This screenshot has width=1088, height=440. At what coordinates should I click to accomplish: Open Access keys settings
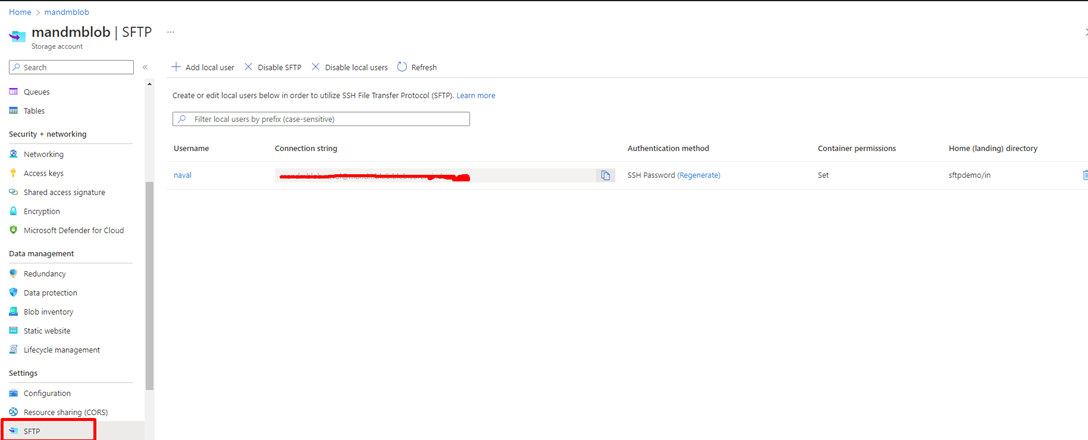tap(43, 173)
